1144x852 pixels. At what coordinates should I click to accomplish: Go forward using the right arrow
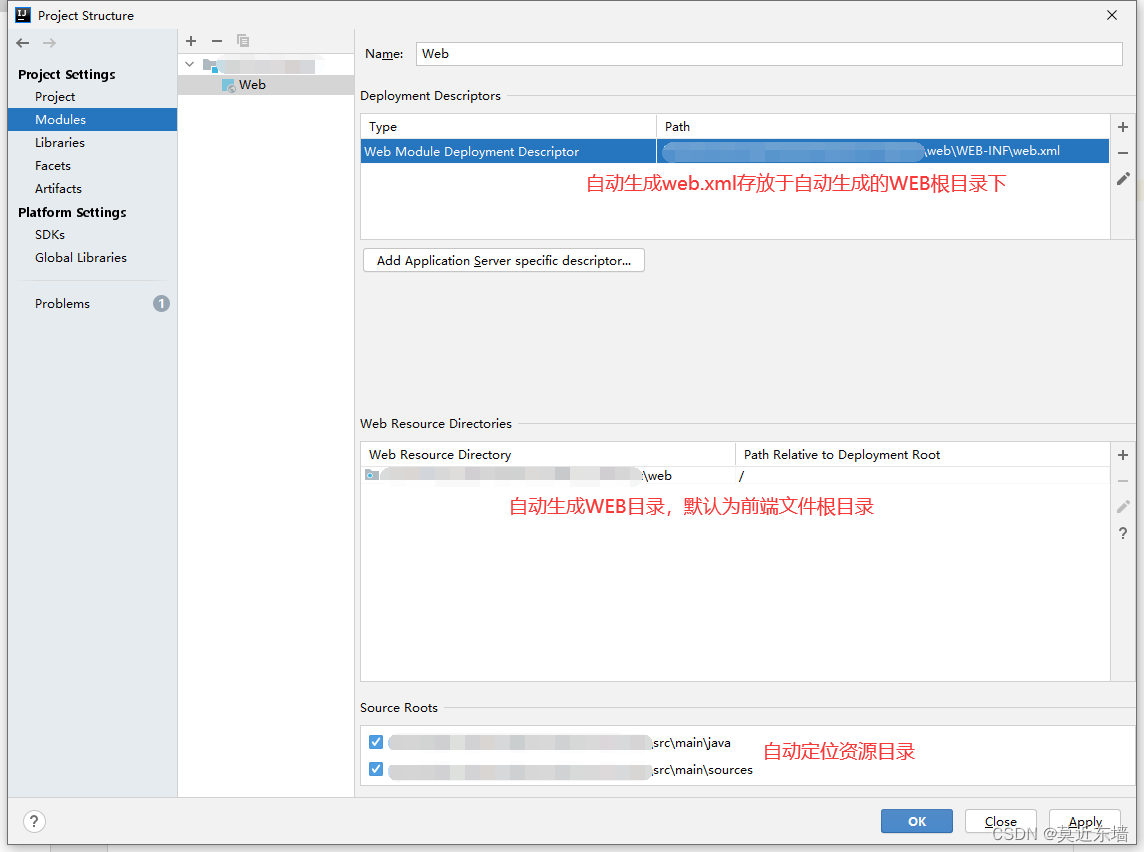click(49, 43)
